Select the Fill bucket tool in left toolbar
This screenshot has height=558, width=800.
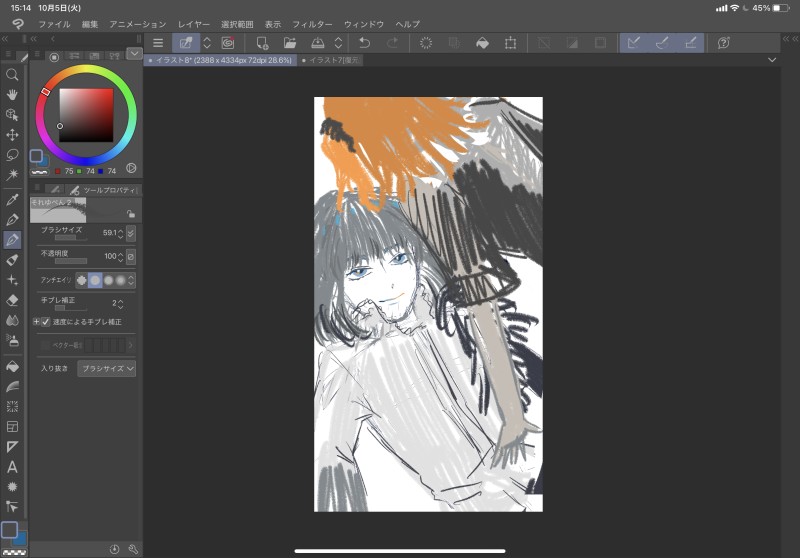(12, 366)
